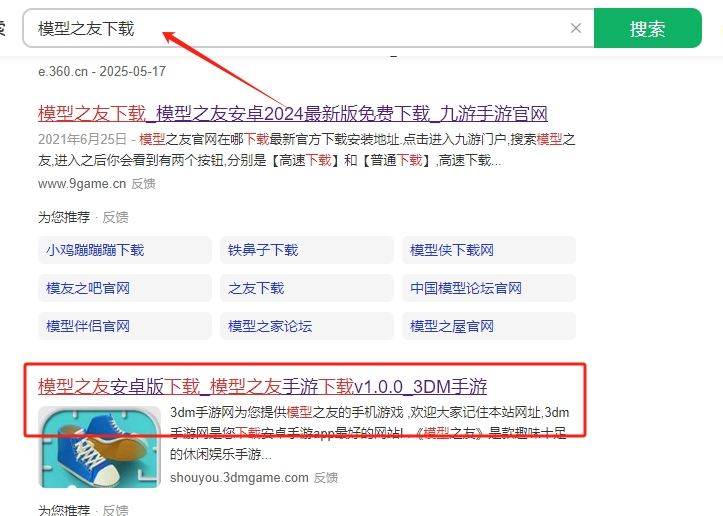Open the 3DM手游 模型之友安卓版下载 result title
Image resolution: width=723 pixels, height=516 pixels.
(263, 386)
